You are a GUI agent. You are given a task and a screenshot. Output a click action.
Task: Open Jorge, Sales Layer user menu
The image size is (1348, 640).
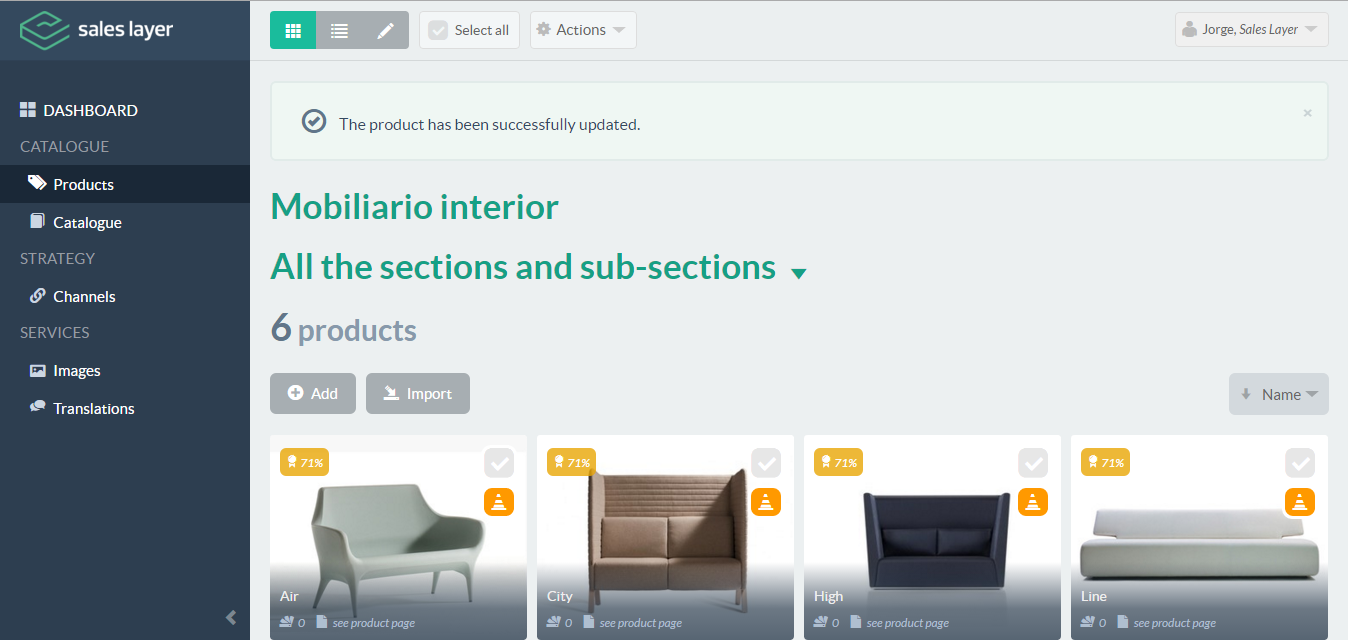(1252, 30)
